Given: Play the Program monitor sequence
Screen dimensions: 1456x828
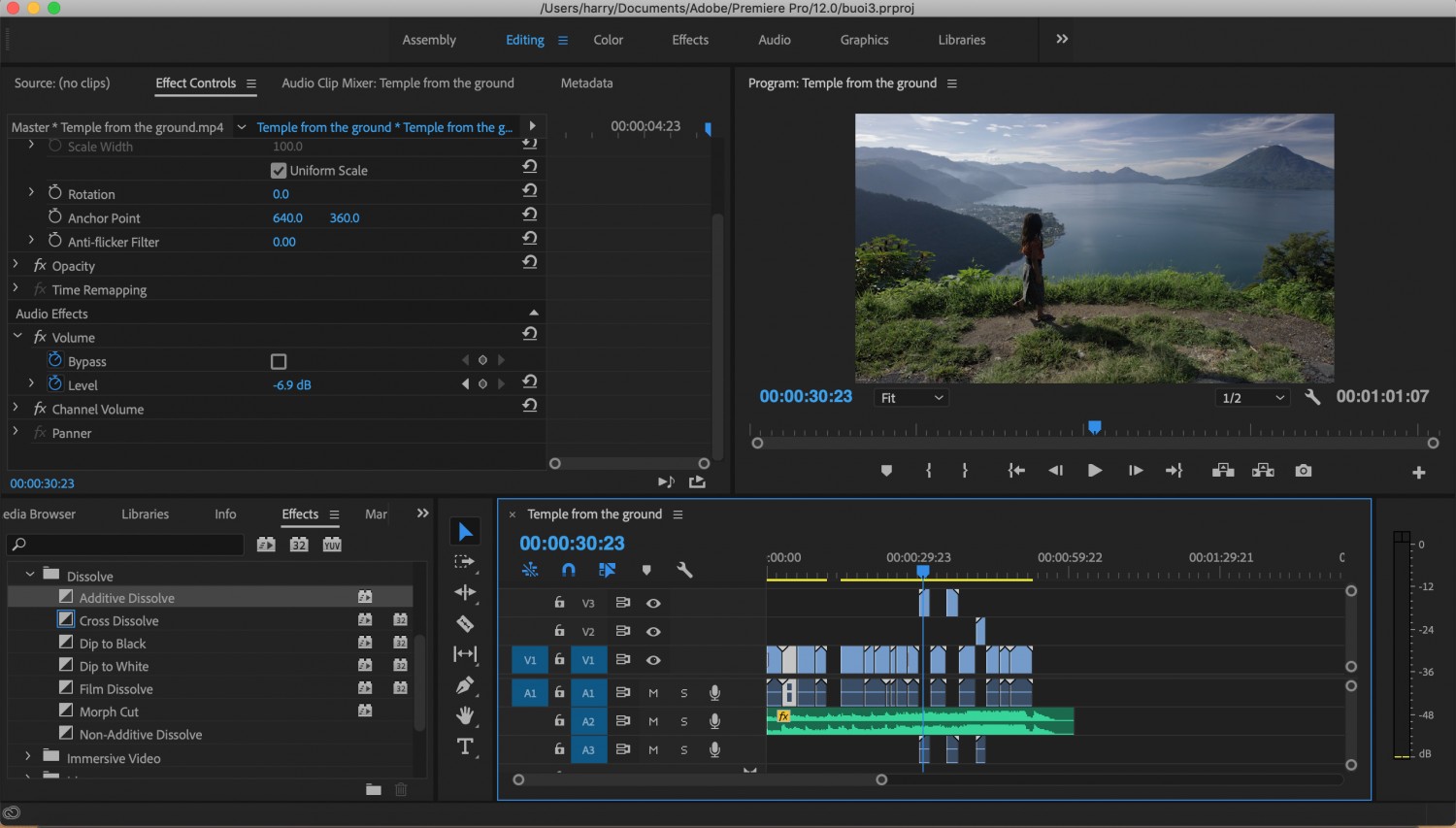Looking at the screenshot, I should click(1094, 471).
